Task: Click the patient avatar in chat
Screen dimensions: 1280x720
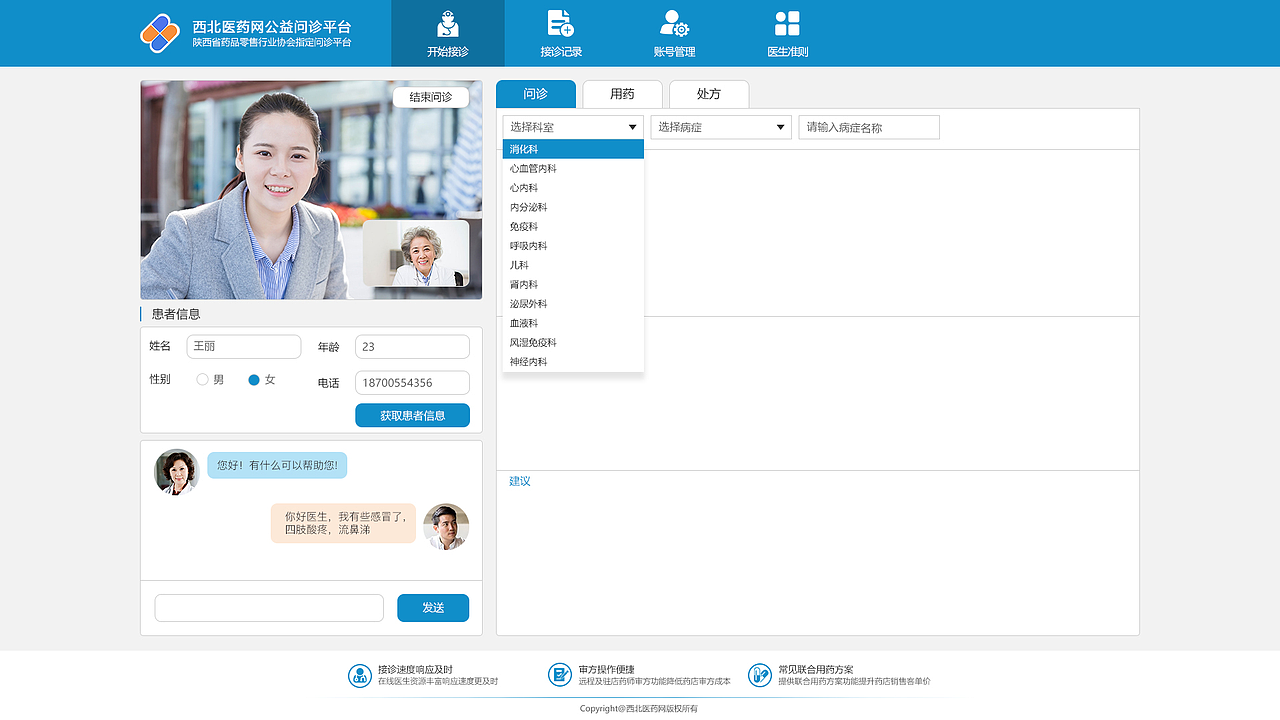Action: [x=446, y=527]
